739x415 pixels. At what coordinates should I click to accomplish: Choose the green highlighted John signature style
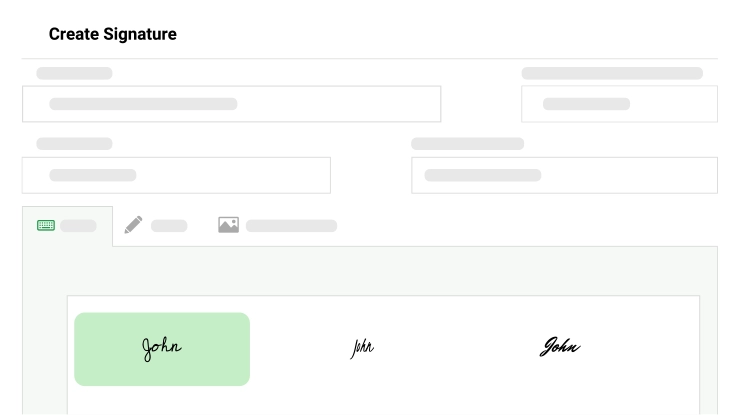(x=162, y=349)
